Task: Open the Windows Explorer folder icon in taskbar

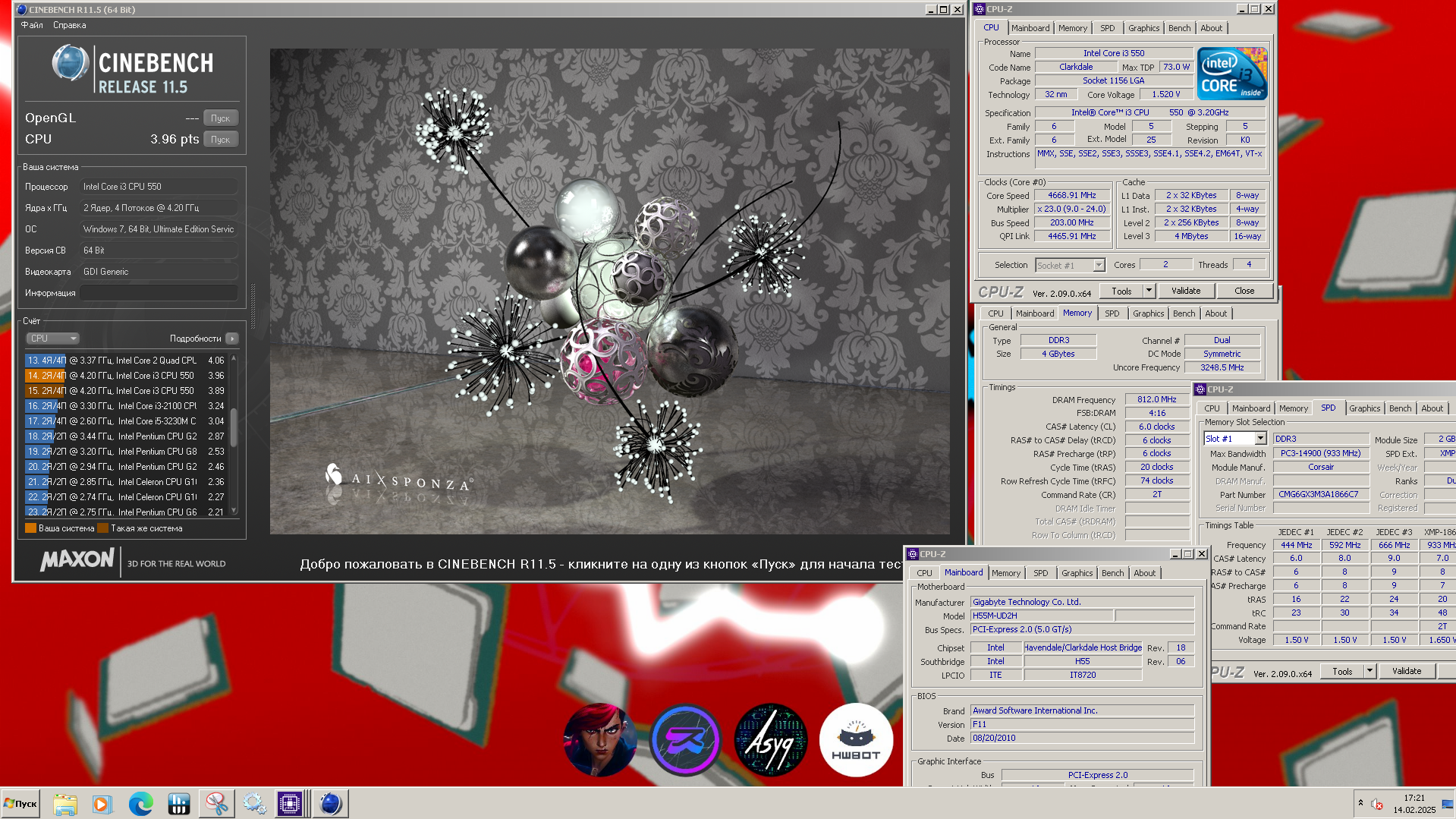Action: (65, 804)
